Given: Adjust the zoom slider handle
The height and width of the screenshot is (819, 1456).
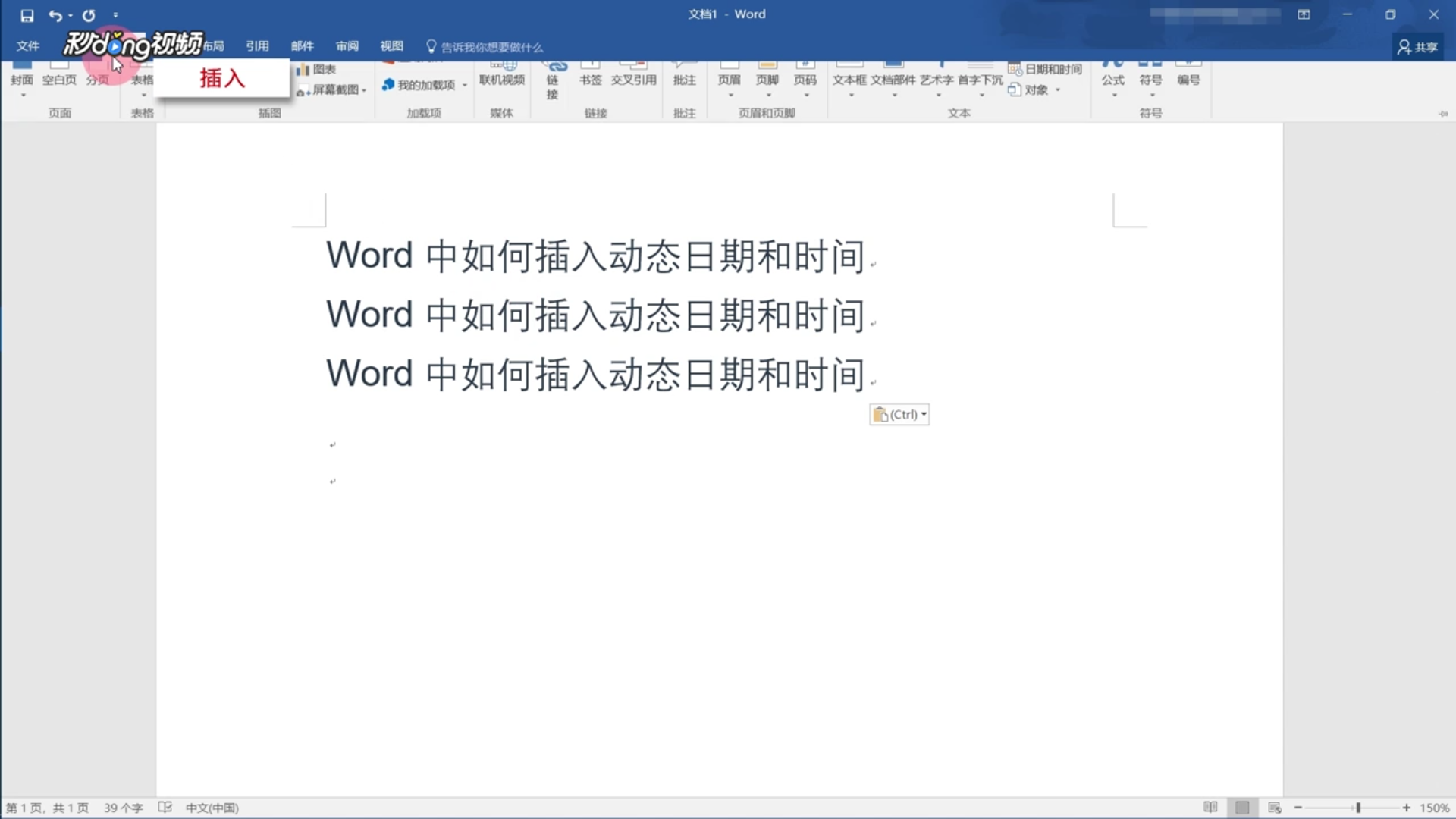Looking at the screenshot, I should click(x=1358, y=808).
